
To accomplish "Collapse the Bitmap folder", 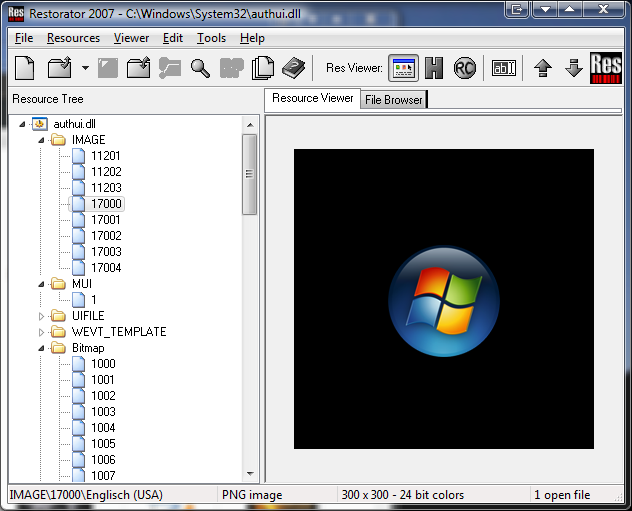I will [41, 348].
